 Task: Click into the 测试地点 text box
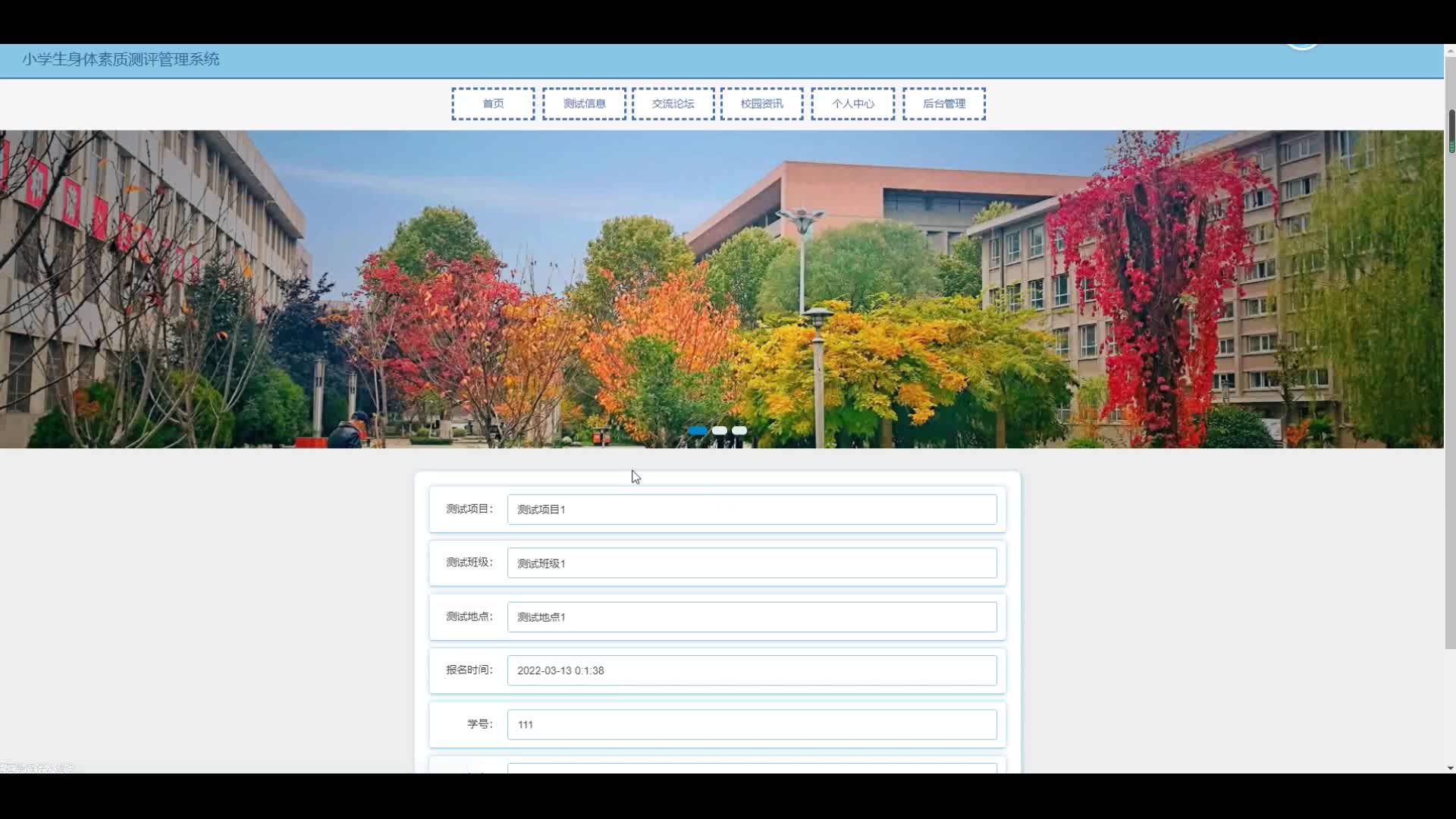[x=752, y=617]
